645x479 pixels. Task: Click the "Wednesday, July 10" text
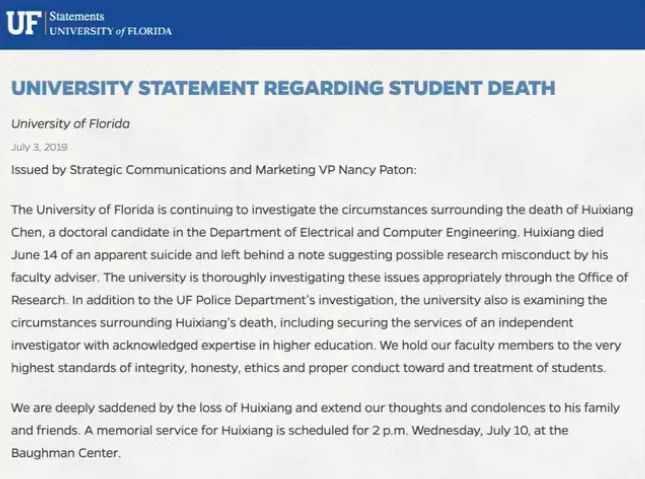[498, 431]
